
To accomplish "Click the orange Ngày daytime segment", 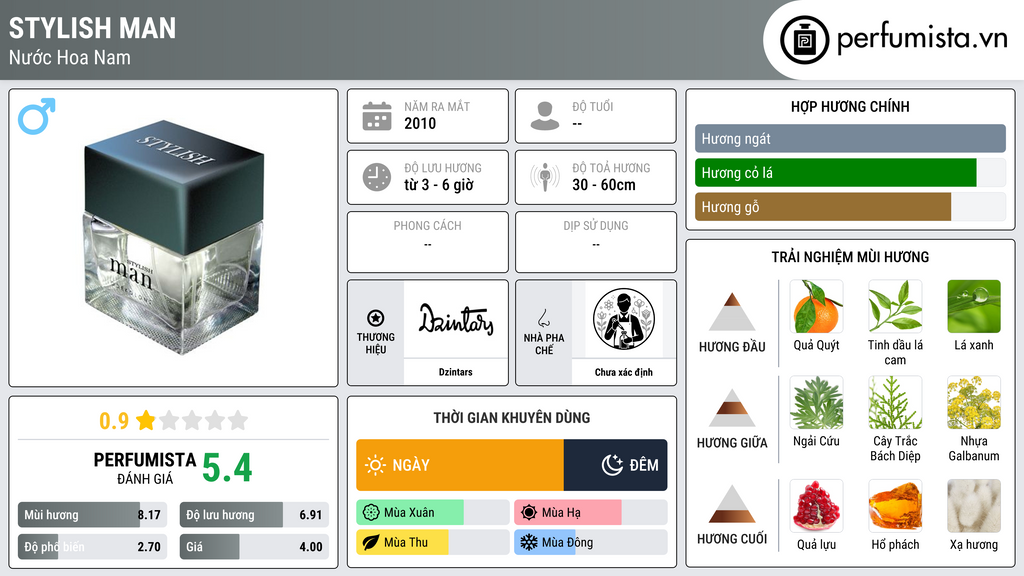I will (460, 465).
